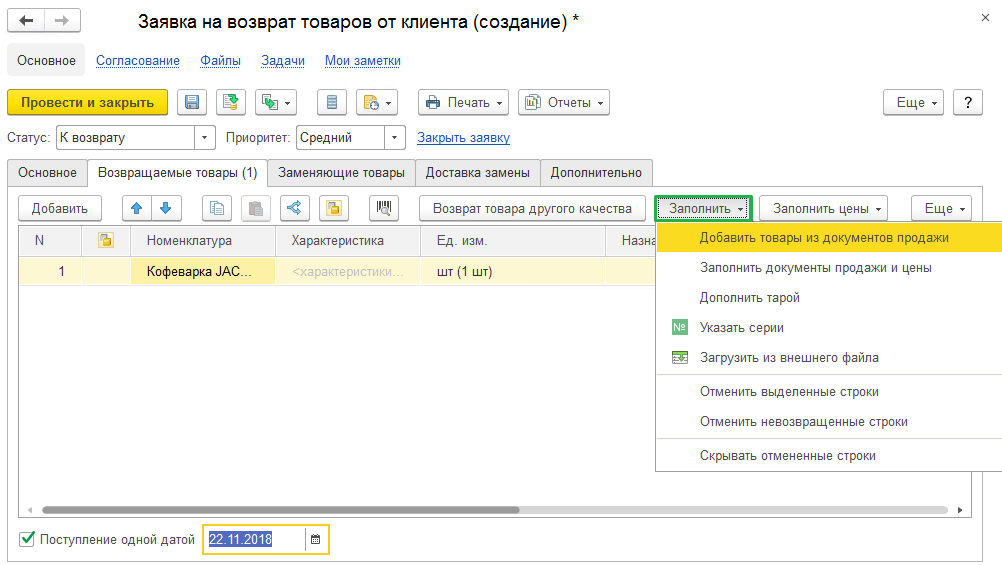Move row up with blue arrow

tap(137, 208)
